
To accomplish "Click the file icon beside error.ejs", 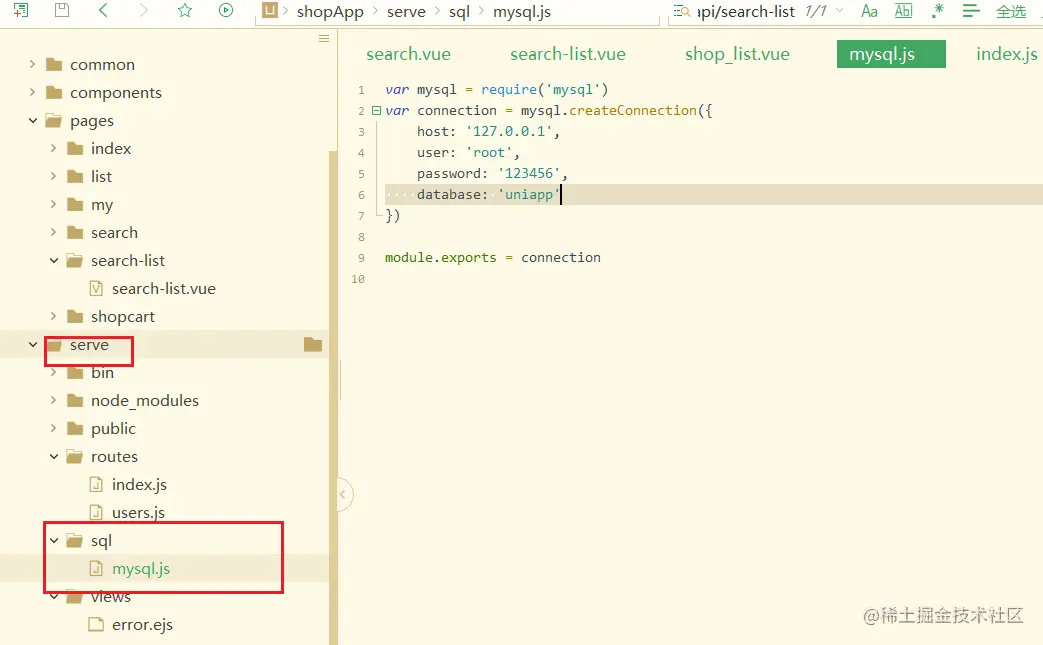I will pos(96,624).
